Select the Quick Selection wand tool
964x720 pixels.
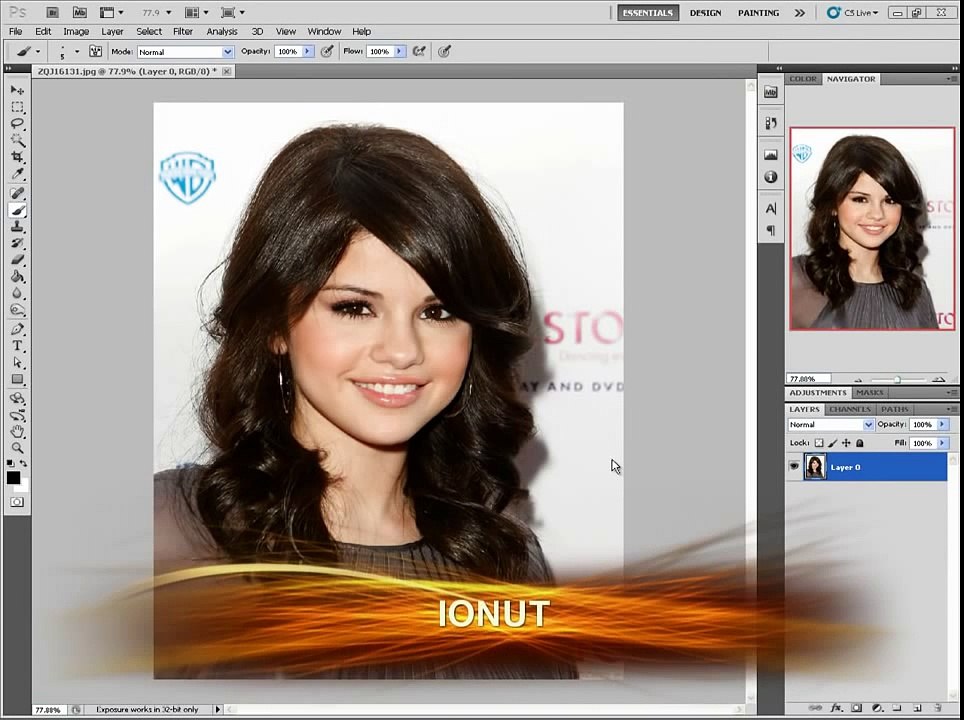pyautogui.click(x=17, y=141)
